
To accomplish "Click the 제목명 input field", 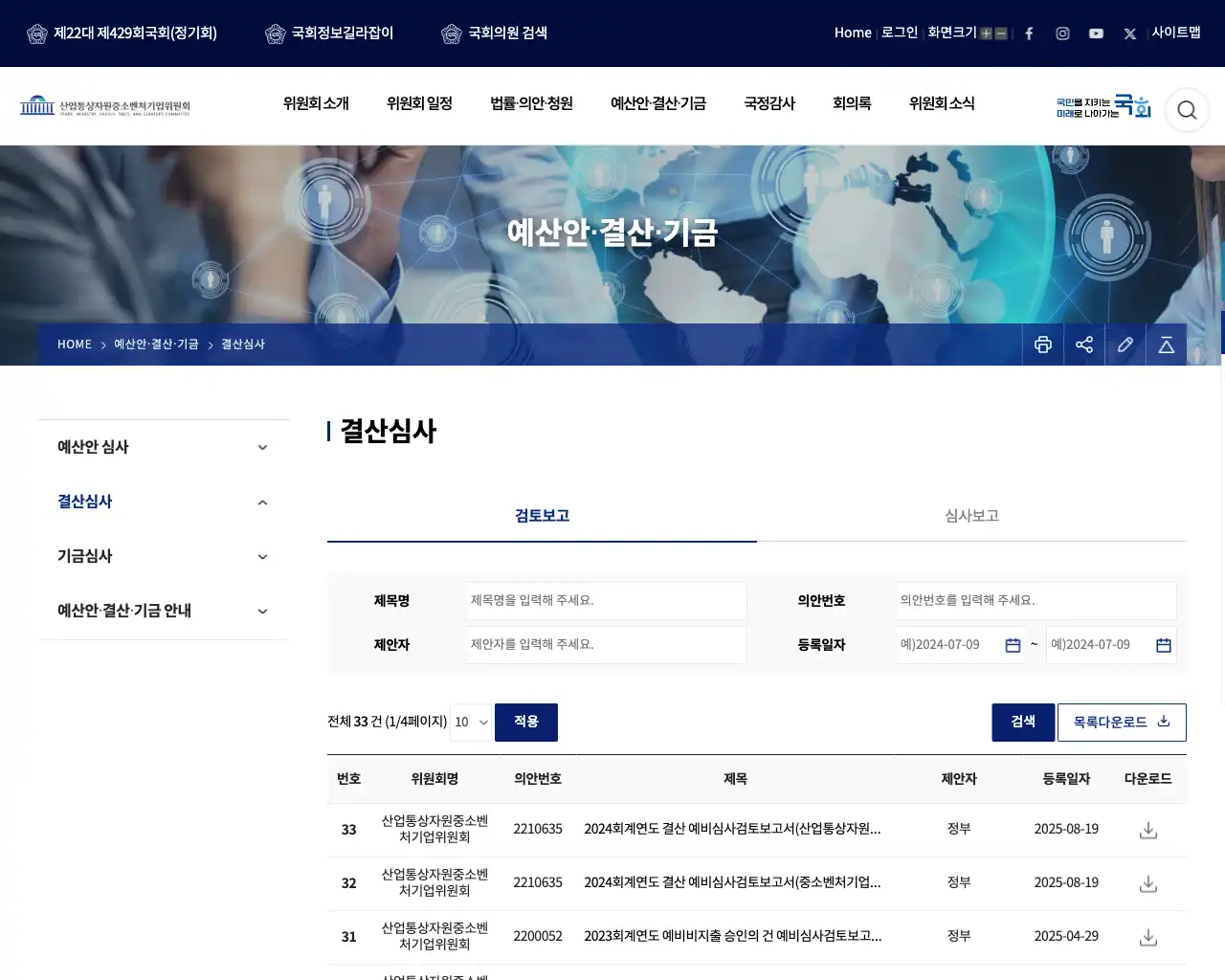I will point(607,601).
